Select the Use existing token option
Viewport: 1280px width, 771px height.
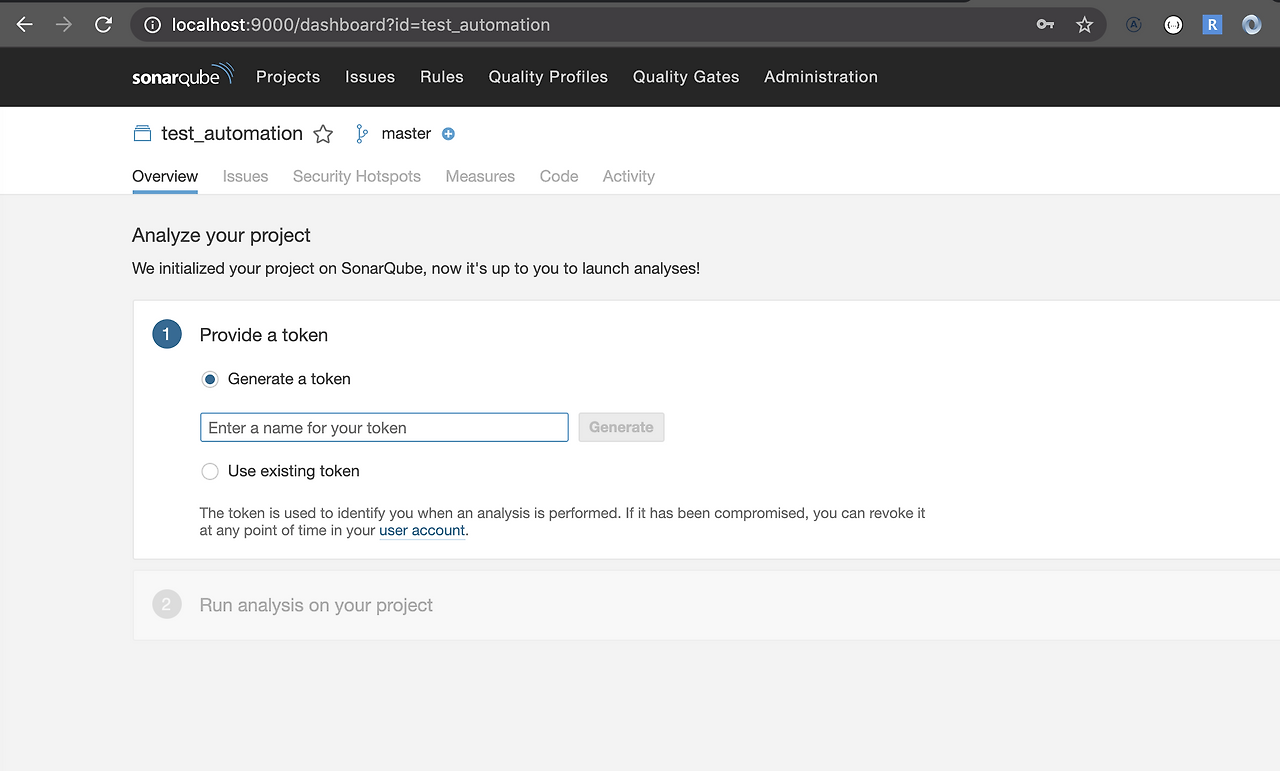coord(210,471)
